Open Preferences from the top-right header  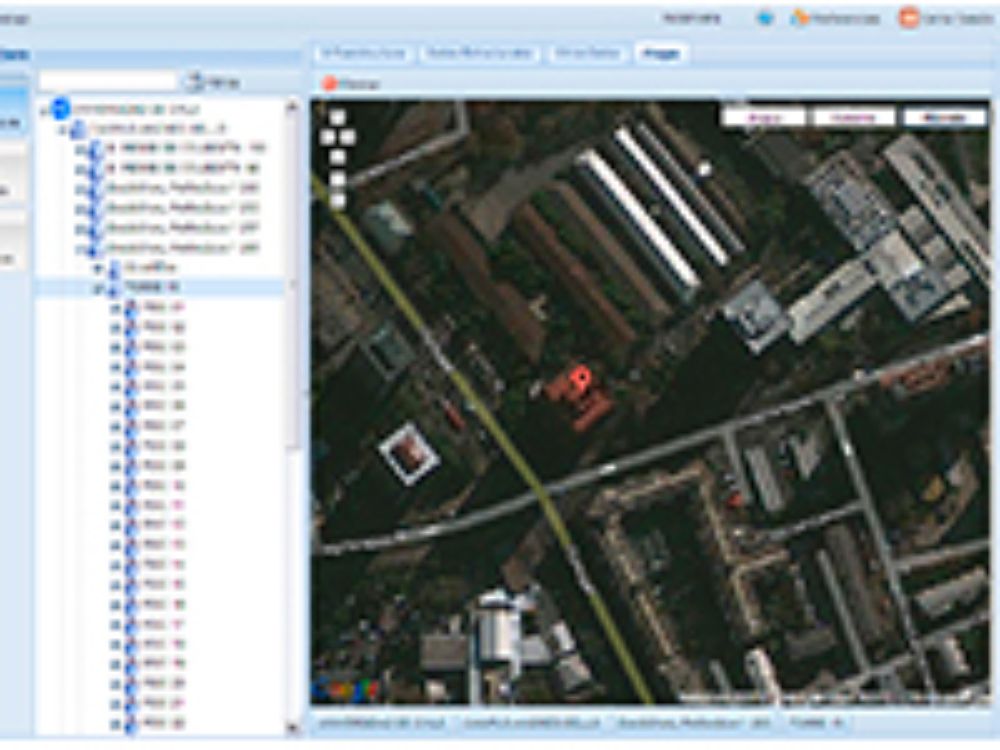coord(836,18)
